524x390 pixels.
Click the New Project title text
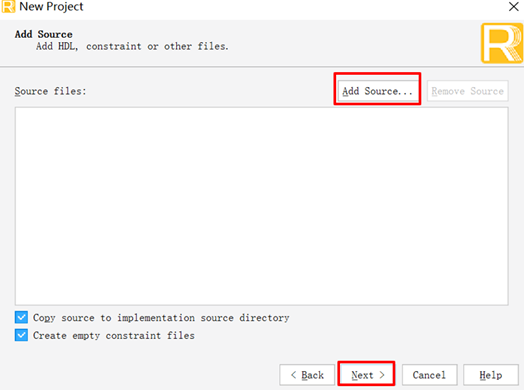[51, 6]
